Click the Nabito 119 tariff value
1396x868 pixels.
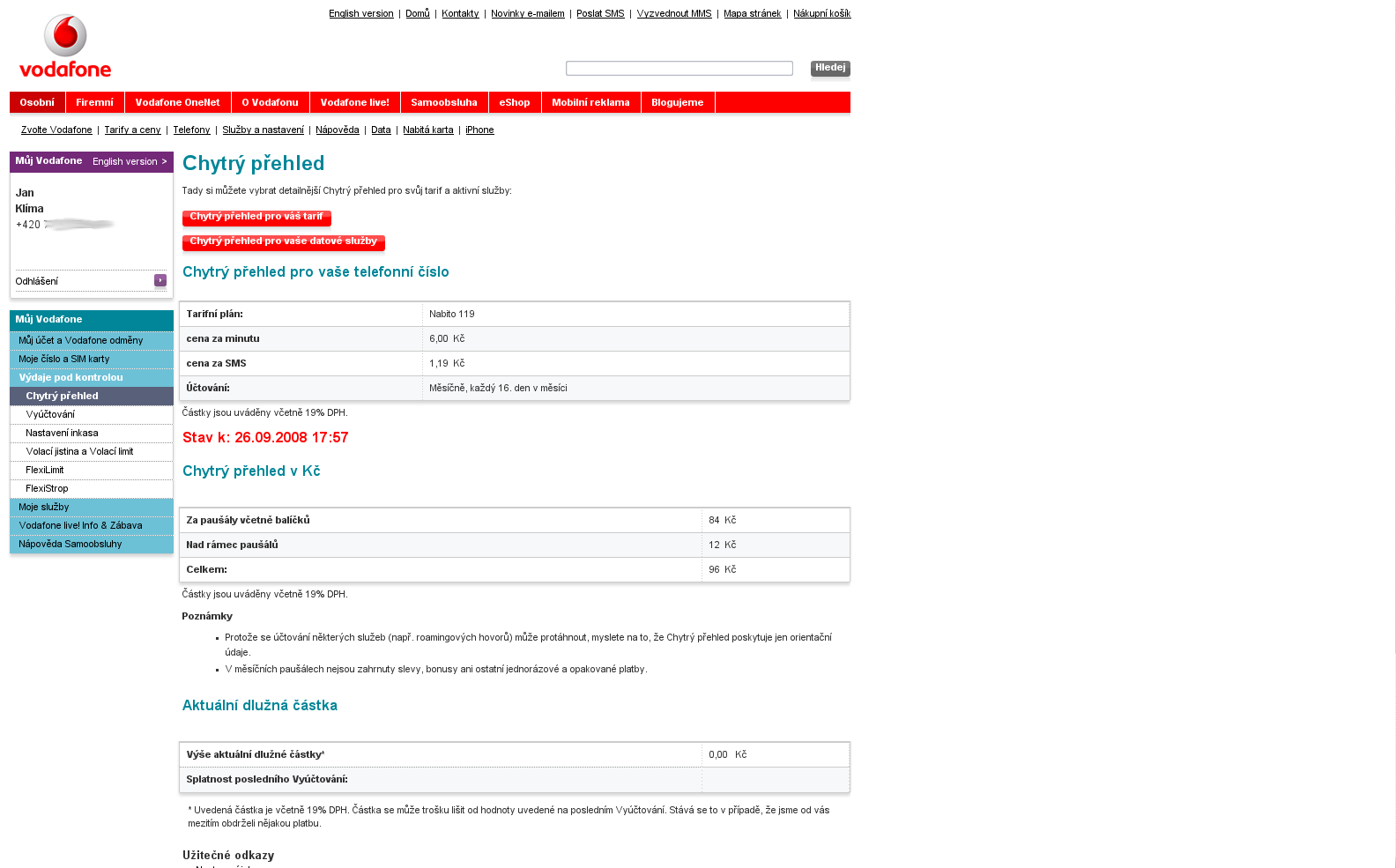coord(452,314)
